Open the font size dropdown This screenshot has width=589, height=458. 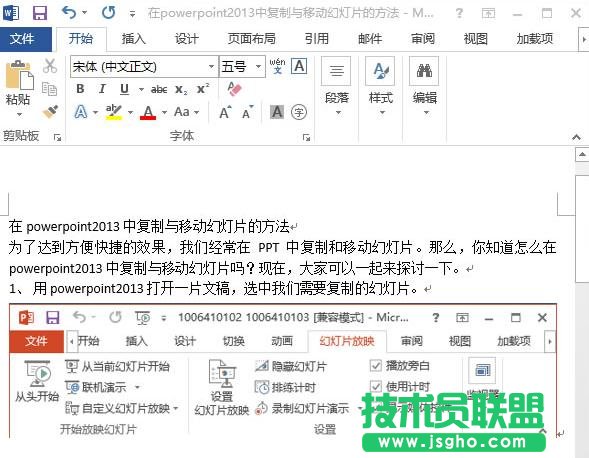click(x=258, y=67)
